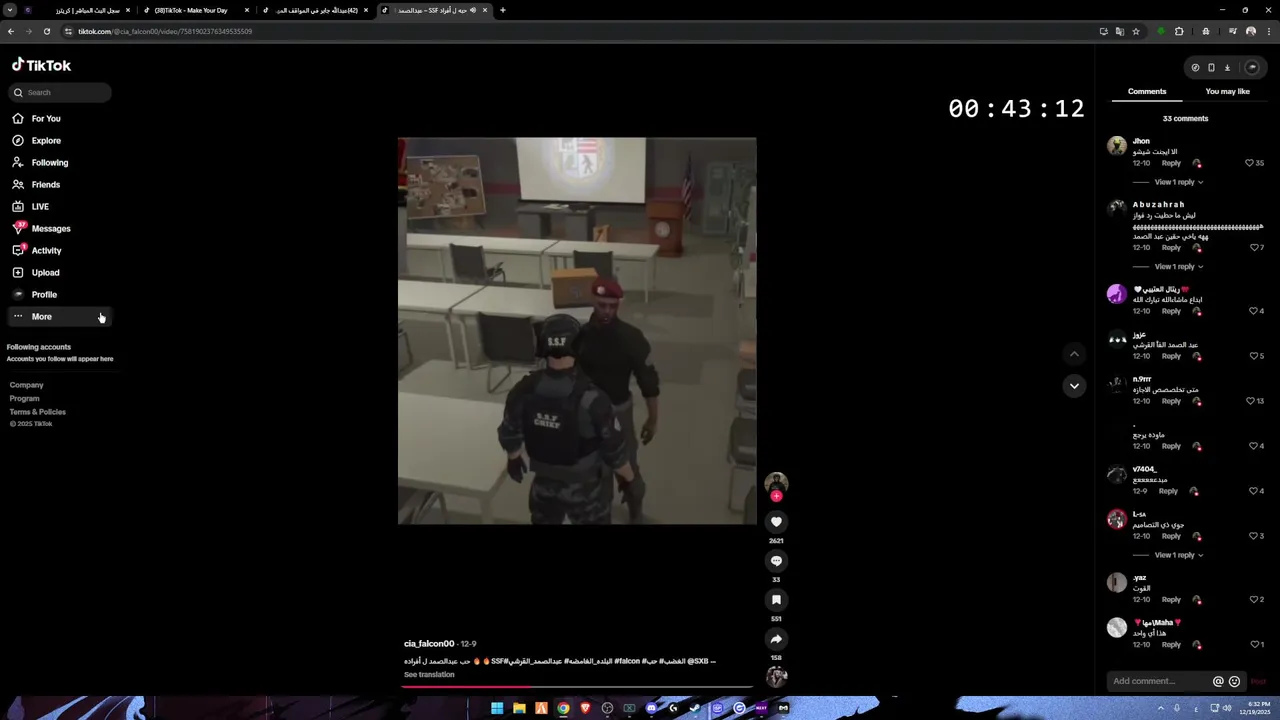Expand View 1 reply under L-sa

[1179, 555]
